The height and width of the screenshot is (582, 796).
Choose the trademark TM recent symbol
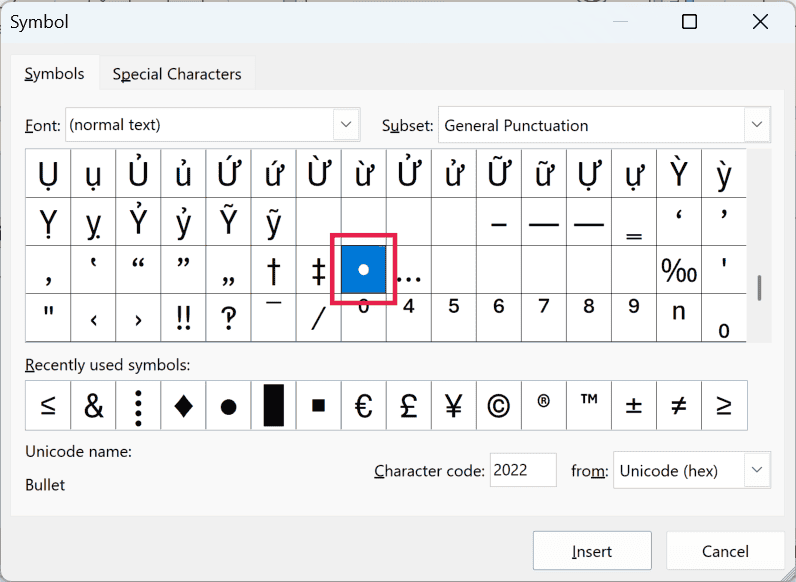point(589,405)
